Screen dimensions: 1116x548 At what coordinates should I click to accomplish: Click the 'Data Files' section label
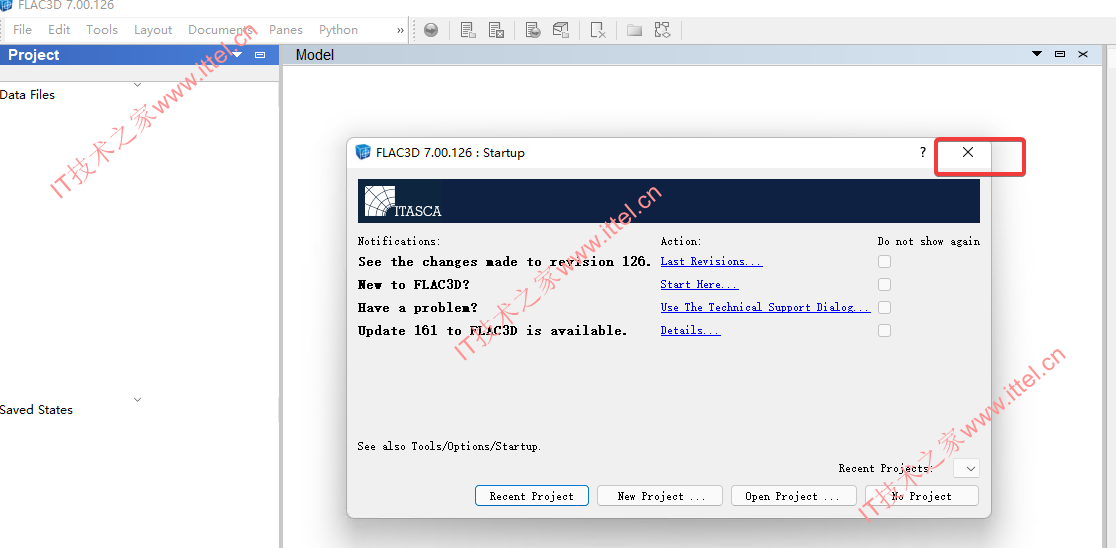[27, 95]
